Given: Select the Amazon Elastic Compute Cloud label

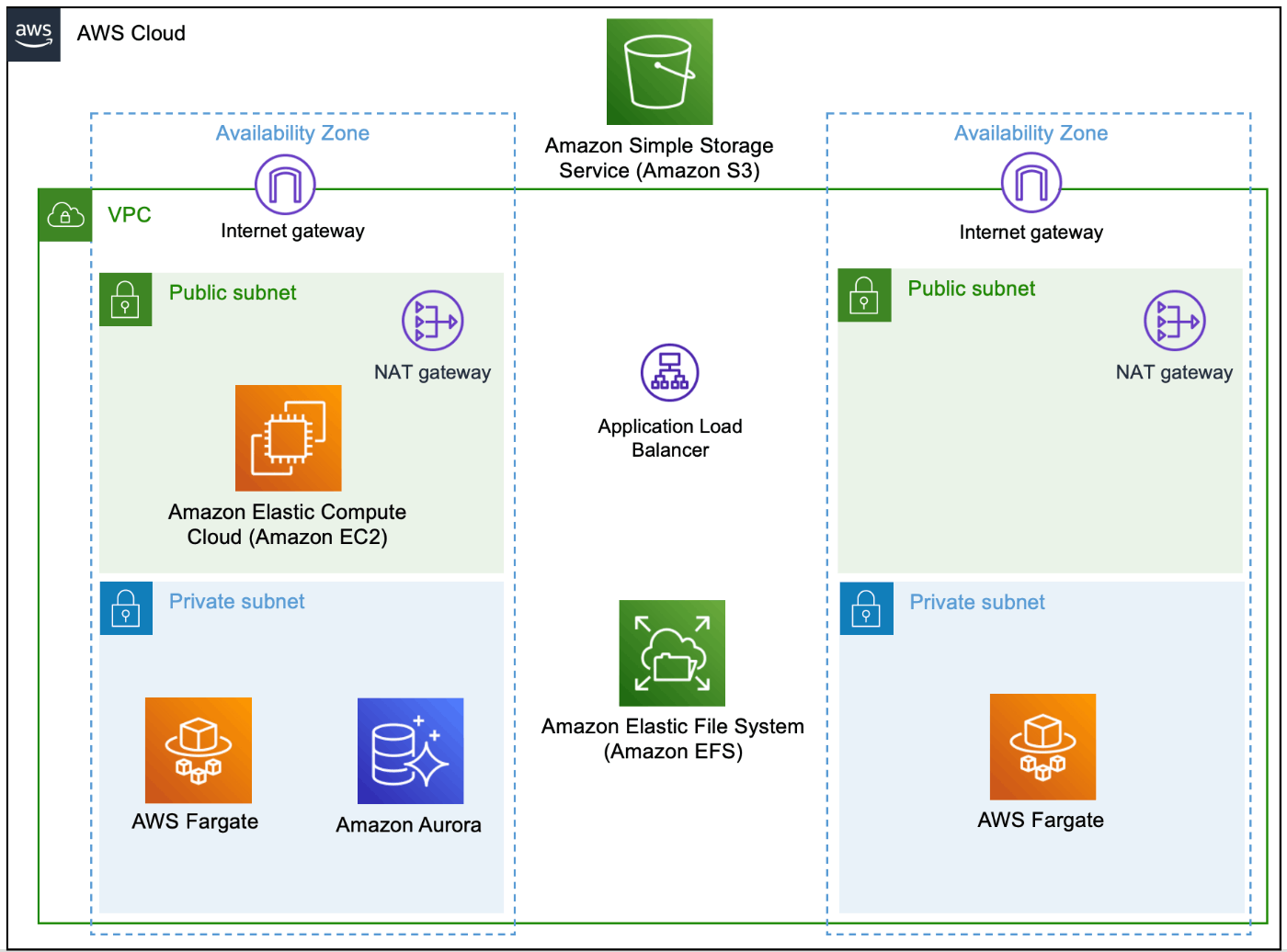Looking at the screenshot, I should 287,524.
